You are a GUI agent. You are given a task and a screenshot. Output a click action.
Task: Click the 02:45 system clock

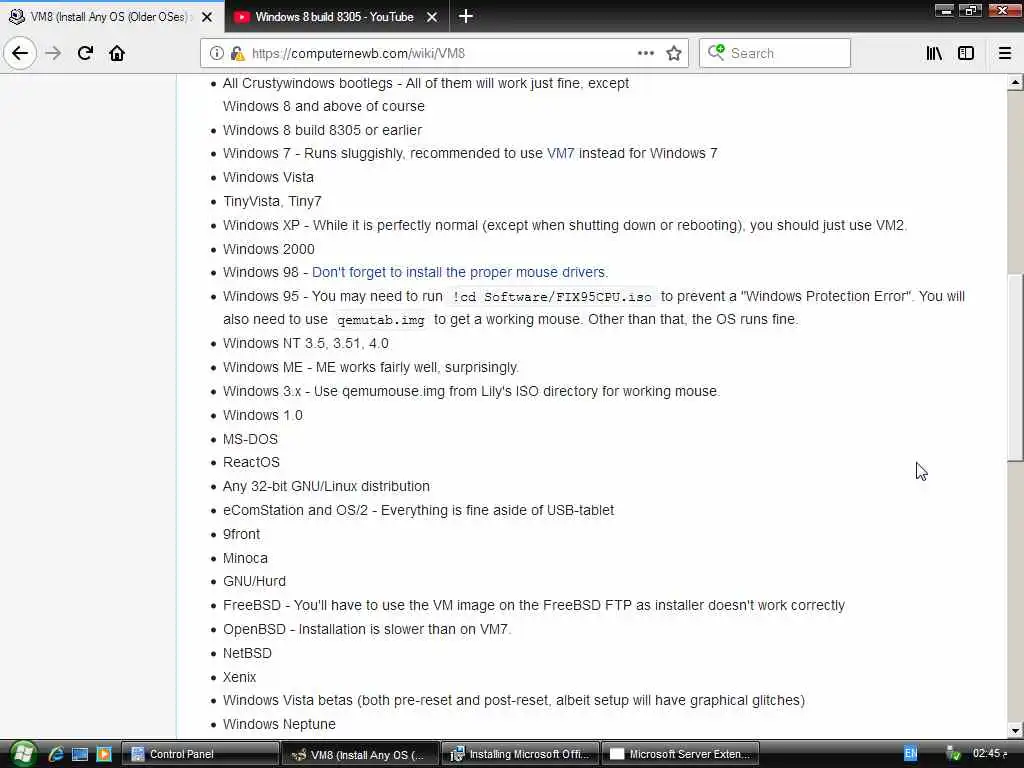990,754
